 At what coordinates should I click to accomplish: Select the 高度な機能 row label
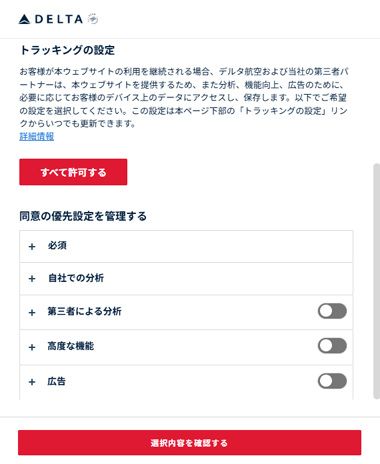click(70, 346)
